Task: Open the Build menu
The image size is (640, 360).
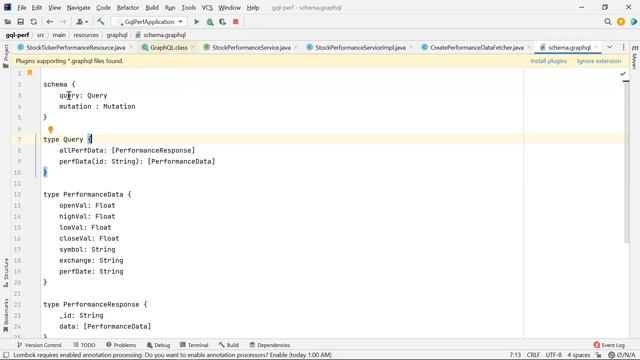Action: point(152,7)
